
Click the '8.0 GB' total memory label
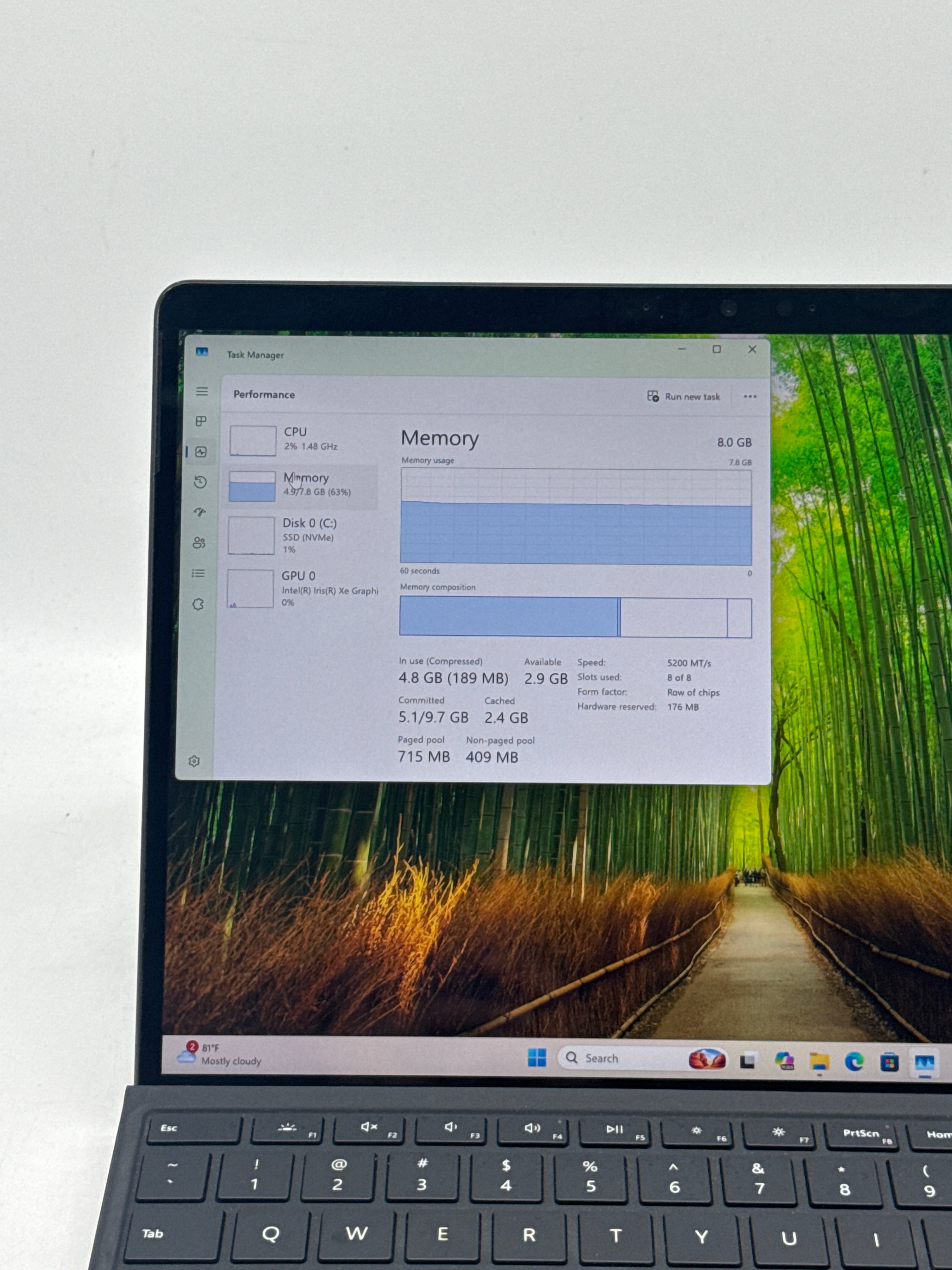click(x=734, y=442)
